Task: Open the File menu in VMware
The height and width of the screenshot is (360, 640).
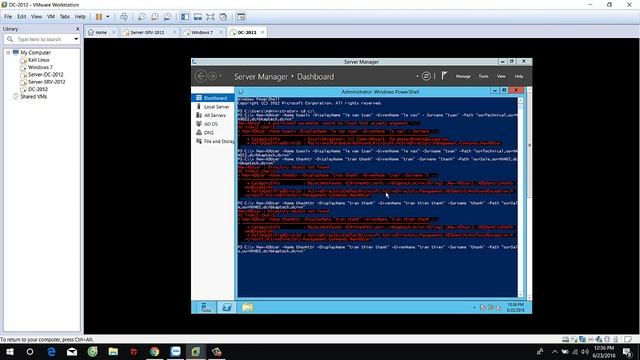Action: [x=8, y=17]
